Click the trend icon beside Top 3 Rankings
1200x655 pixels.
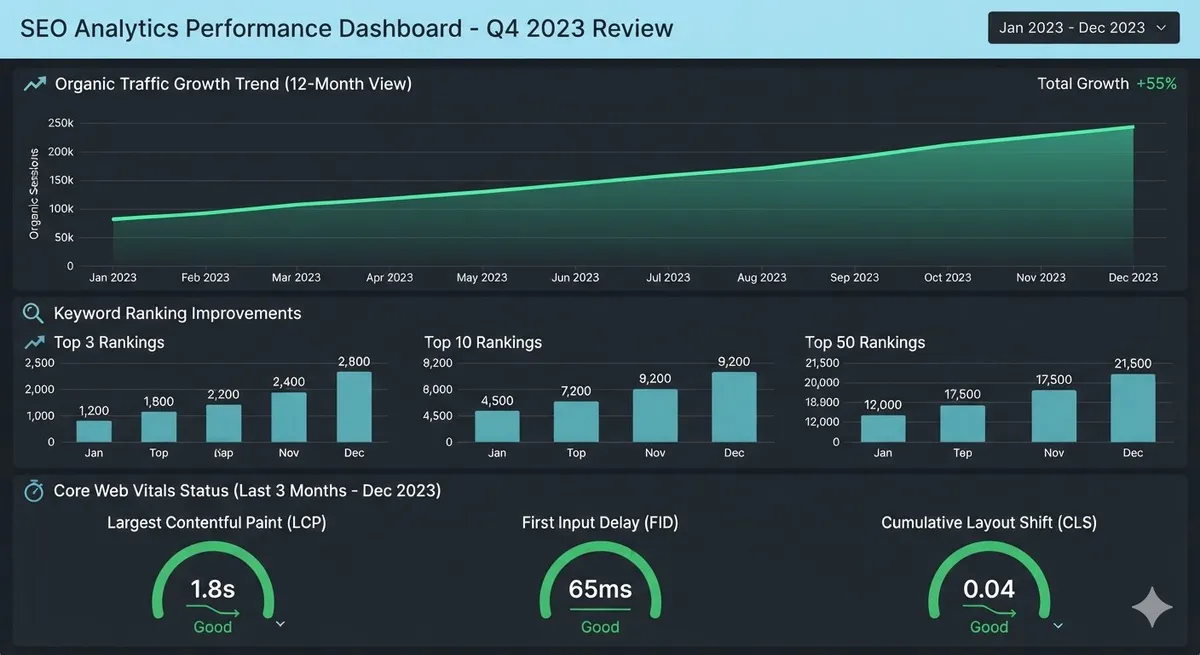34,342
